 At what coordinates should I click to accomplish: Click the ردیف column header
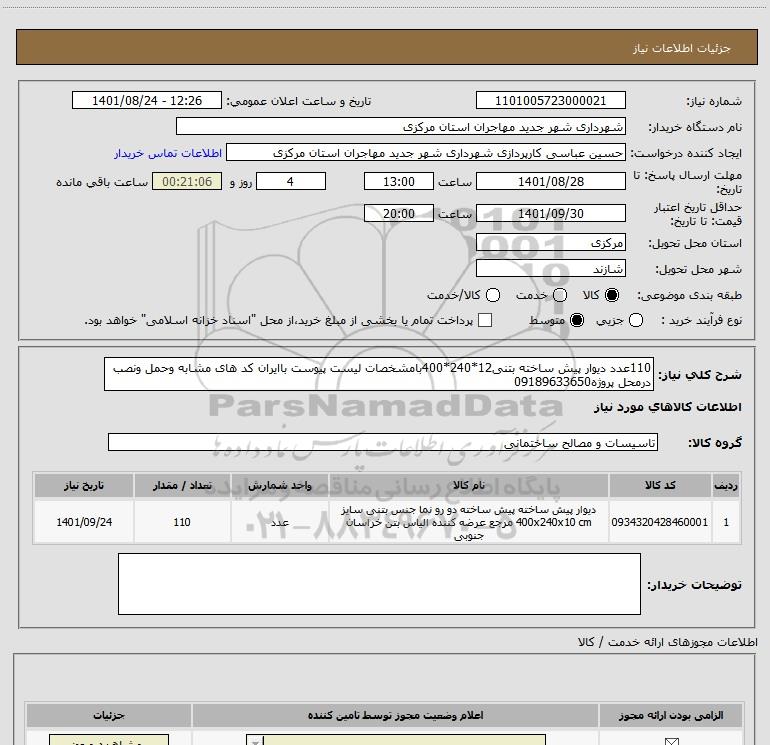(x=726, y=485)
